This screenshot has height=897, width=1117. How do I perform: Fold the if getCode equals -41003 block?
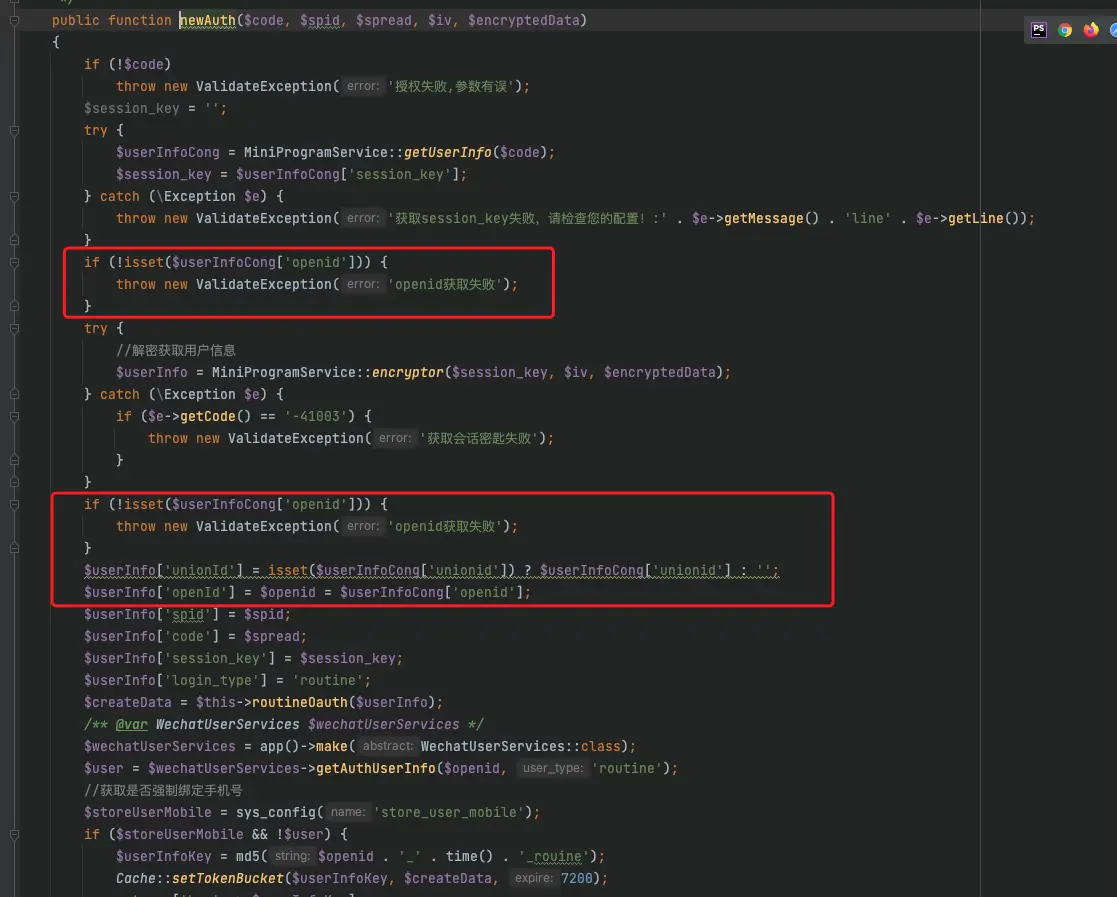[x=14, y=417]
